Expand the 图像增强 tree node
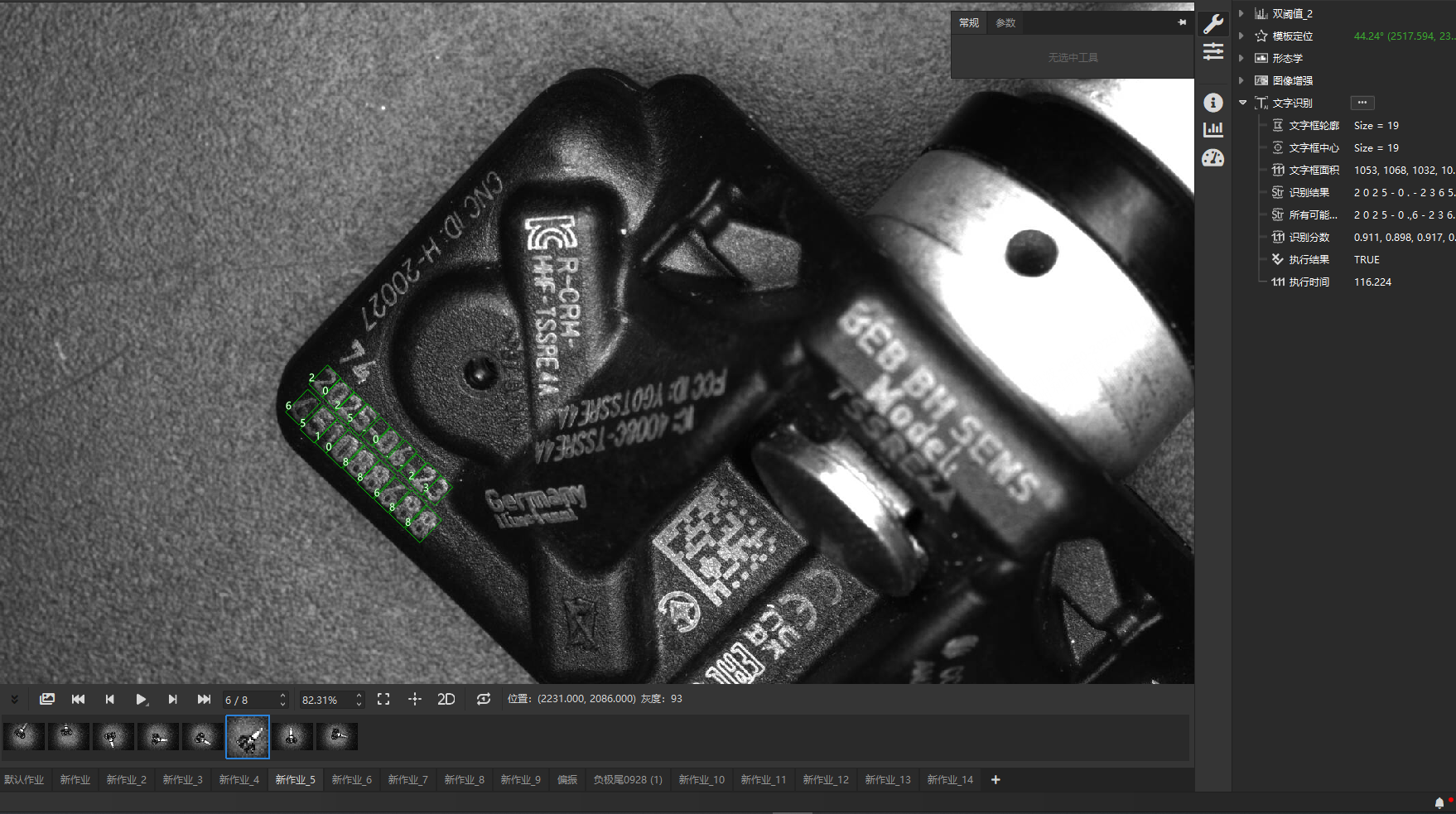The height and width of the screenshot is (814, 1456). pos(1241,80)
